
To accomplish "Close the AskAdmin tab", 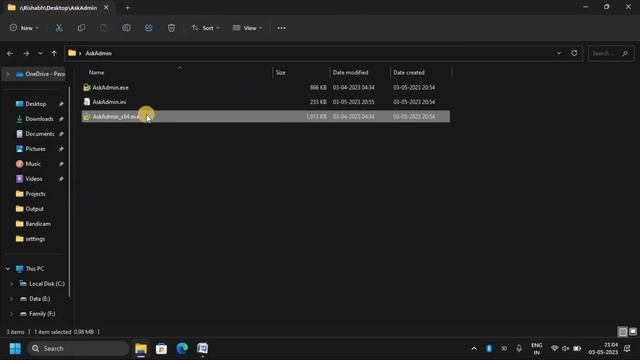I will [106, 7].
